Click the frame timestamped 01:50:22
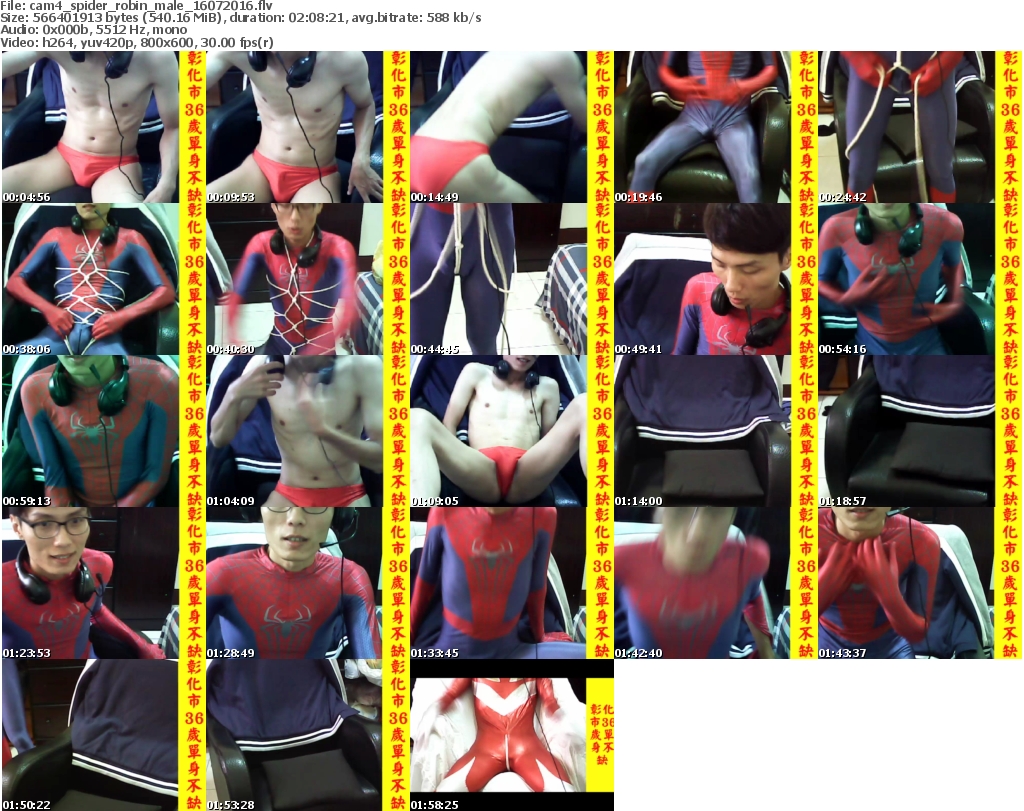The height and width of the screenshot is (811, 1024). 104,735
